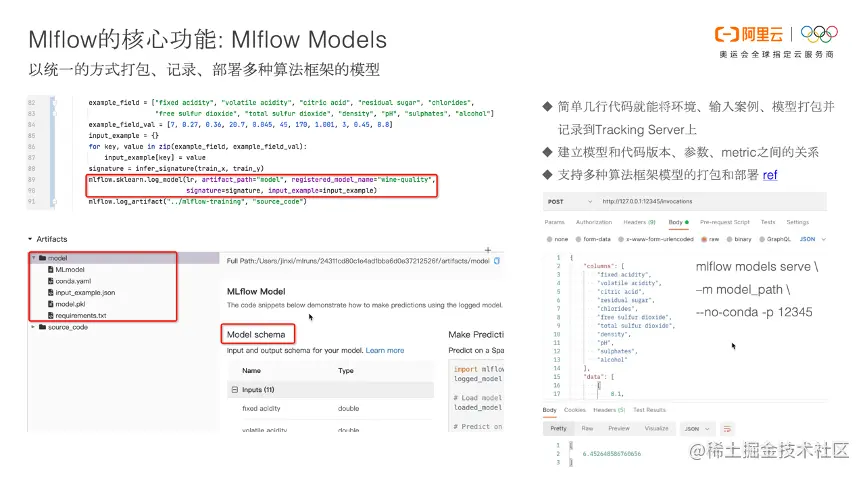Select the Pretty response view
The image size is (866, 477).
click(x=558, y=428)
